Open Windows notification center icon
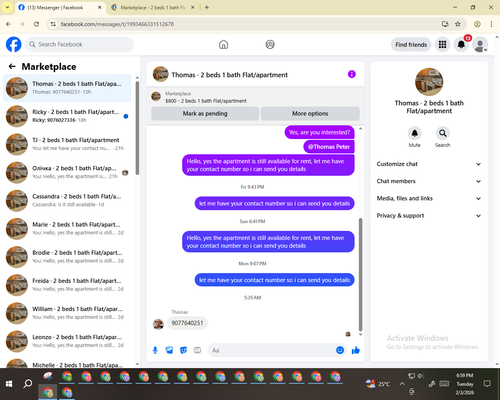This screenshot has height=400, width=500. [x=487, y=384]
